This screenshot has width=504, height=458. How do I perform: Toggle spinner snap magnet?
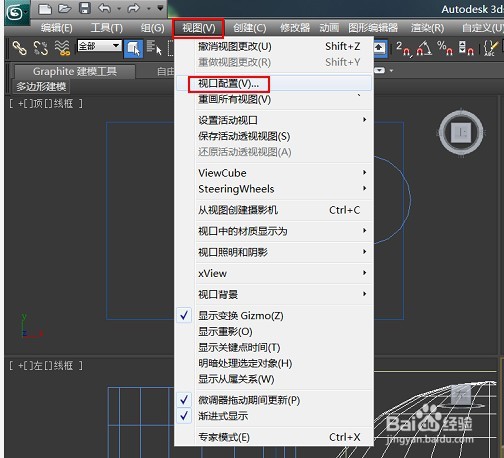466,48
